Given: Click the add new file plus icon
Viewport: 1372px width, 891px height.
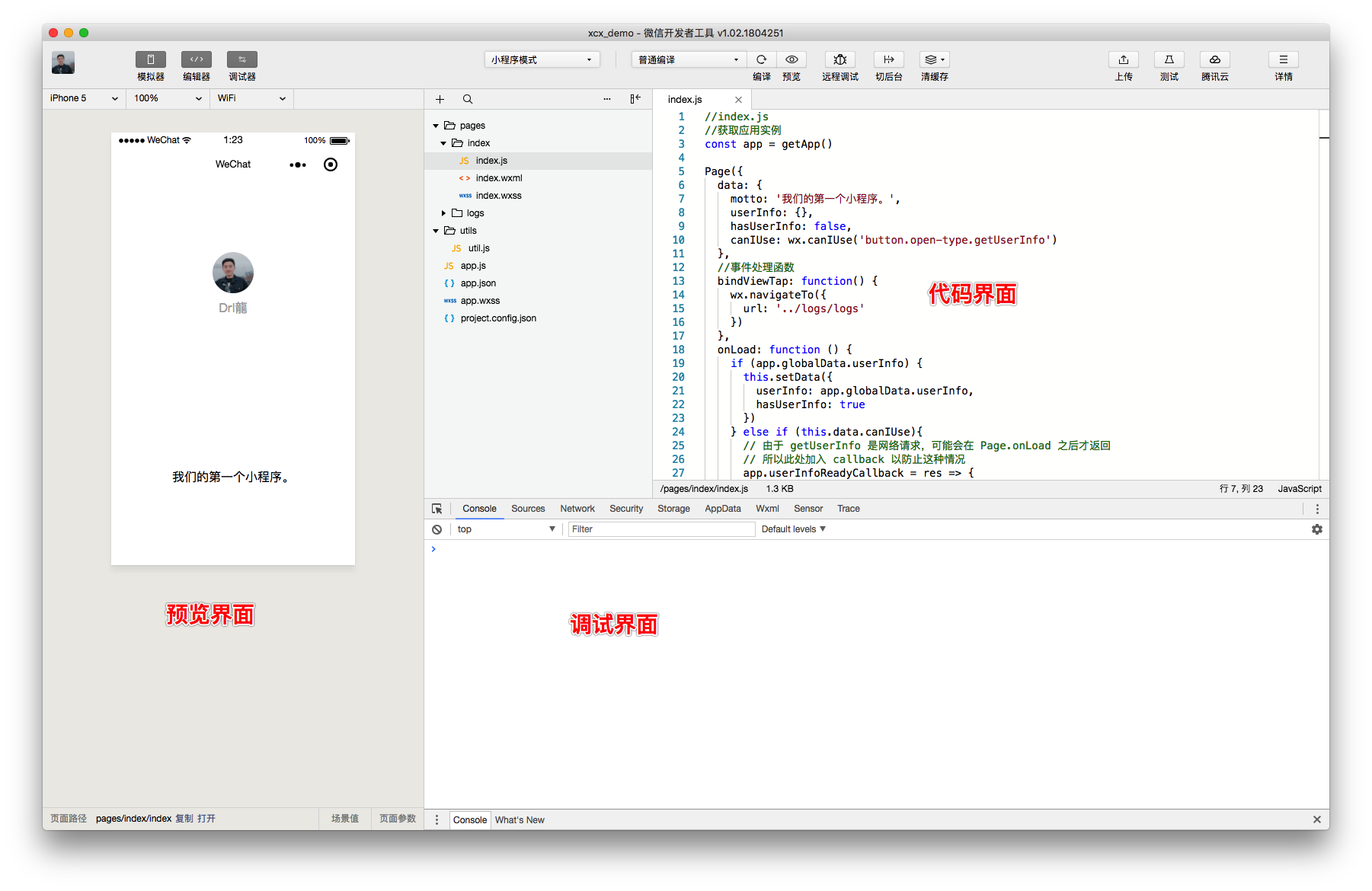Looking at the screenshot, I should pyautogui.click(x=440, y=99).
